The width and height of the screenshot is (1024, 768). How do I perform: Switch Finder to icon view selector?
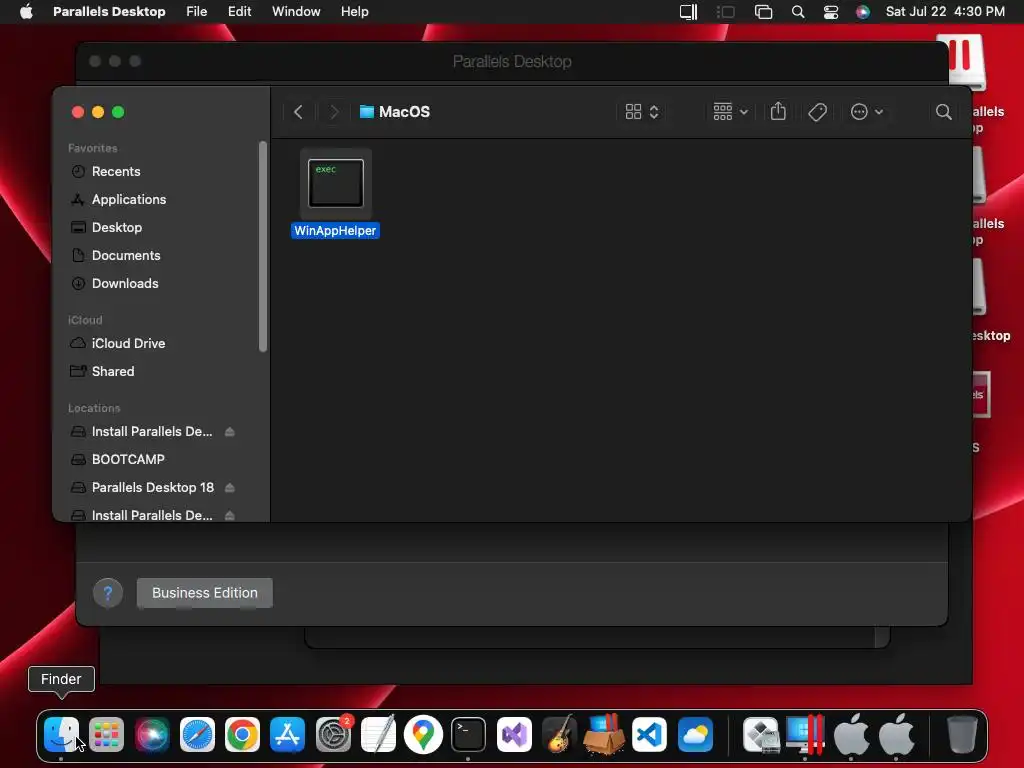642,112
